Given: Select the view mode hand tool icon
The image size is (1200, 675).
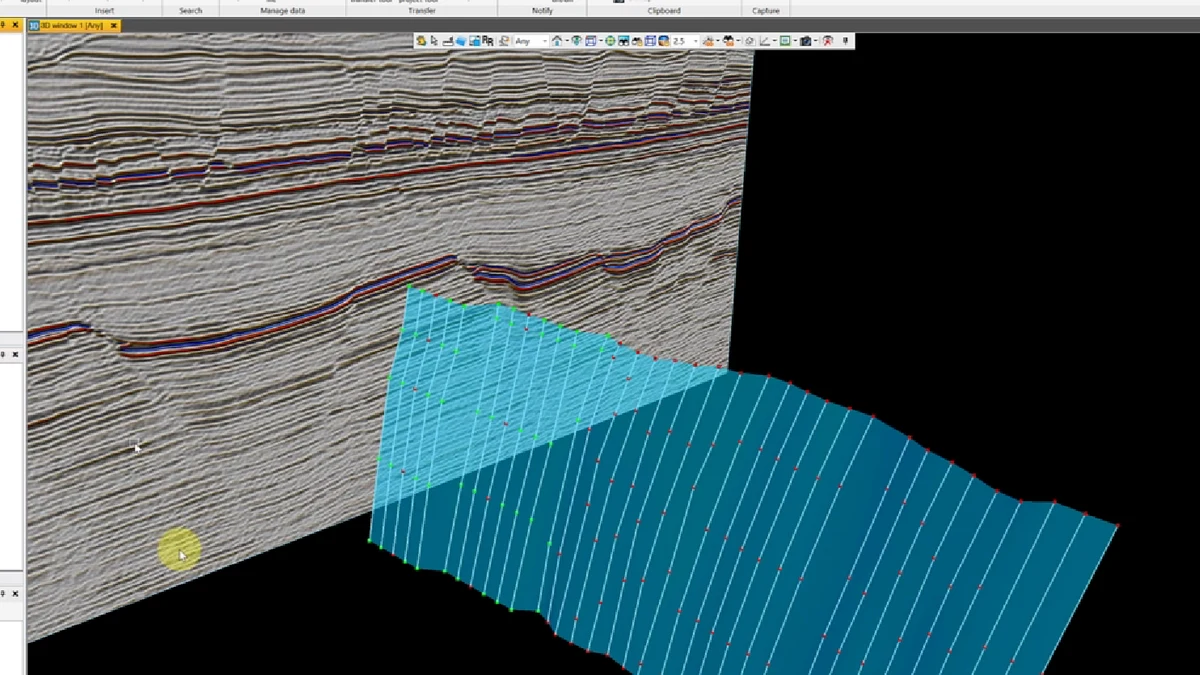Looking at the screenshot, I should tap(421, 41).
